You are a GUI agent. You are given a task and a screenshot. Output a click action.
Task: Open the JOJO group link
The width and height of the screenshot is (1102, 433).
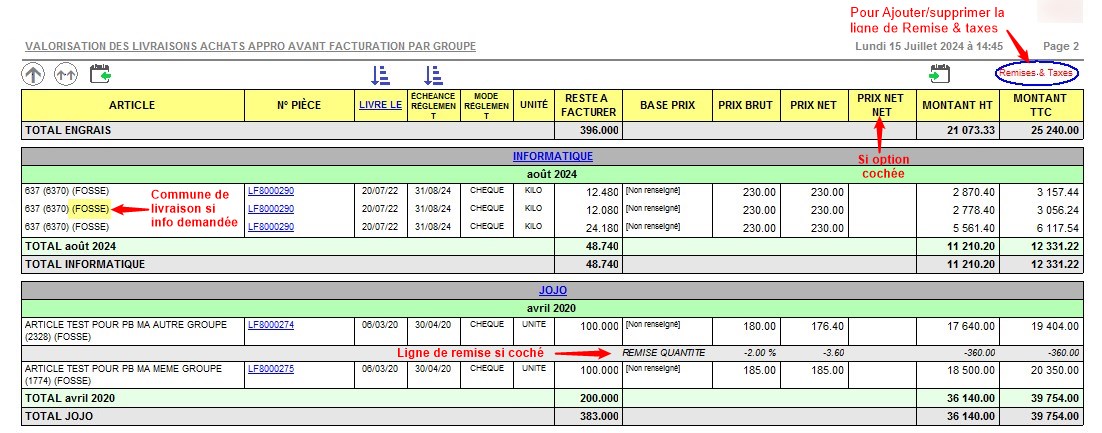tap(552, 290)
